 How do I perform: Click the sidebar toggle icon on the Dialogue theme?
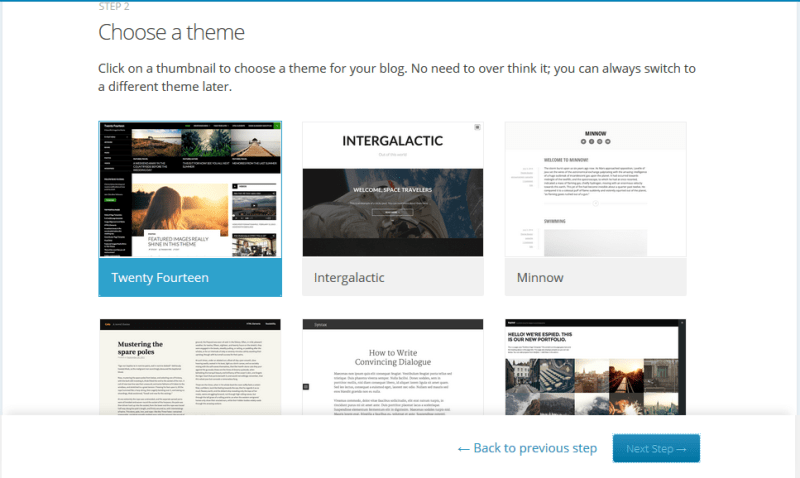[306, 386]
